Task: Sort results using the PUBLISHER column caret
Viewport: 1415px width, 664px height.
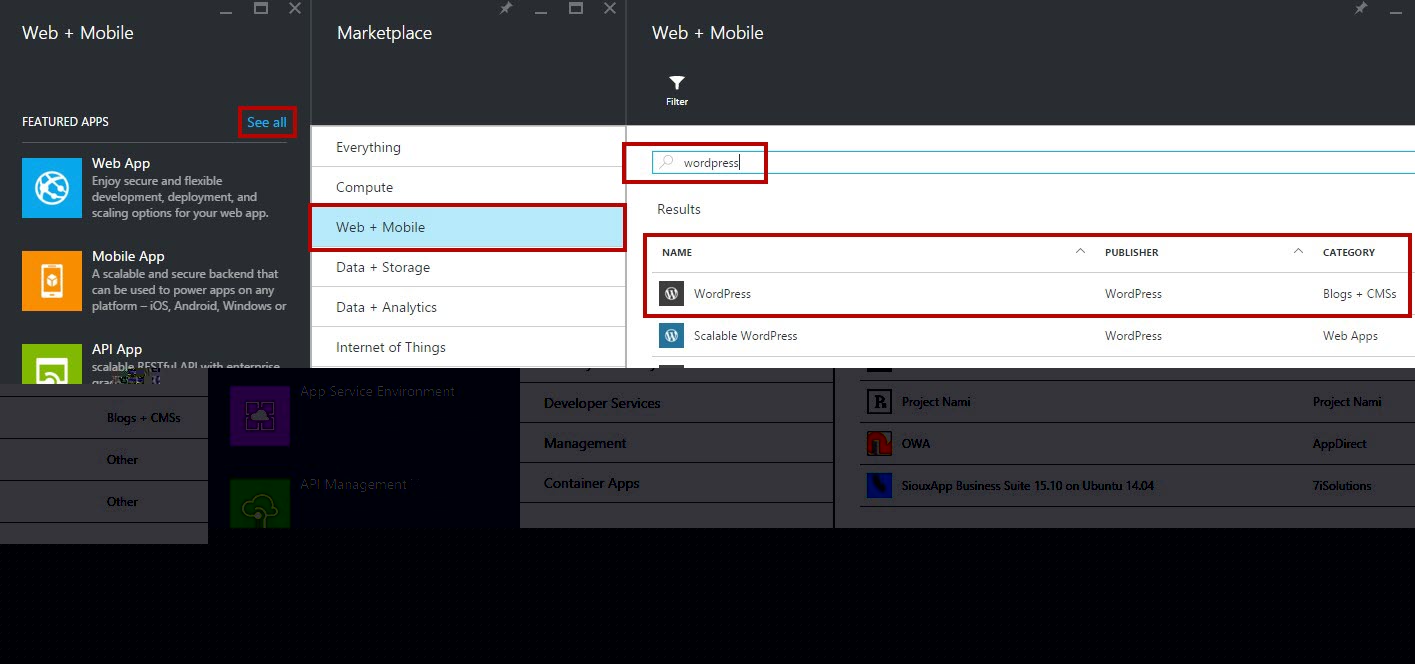Action: (x=1298, y=251)
